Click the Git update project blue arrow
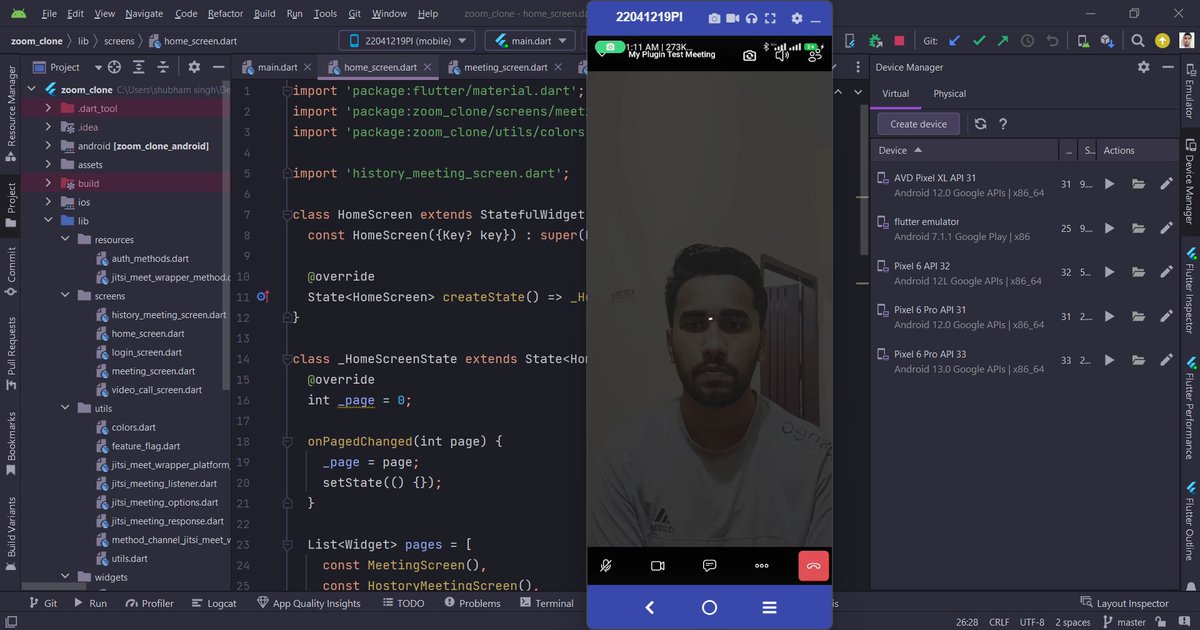The image size is (1200, 630). point(954,41)
